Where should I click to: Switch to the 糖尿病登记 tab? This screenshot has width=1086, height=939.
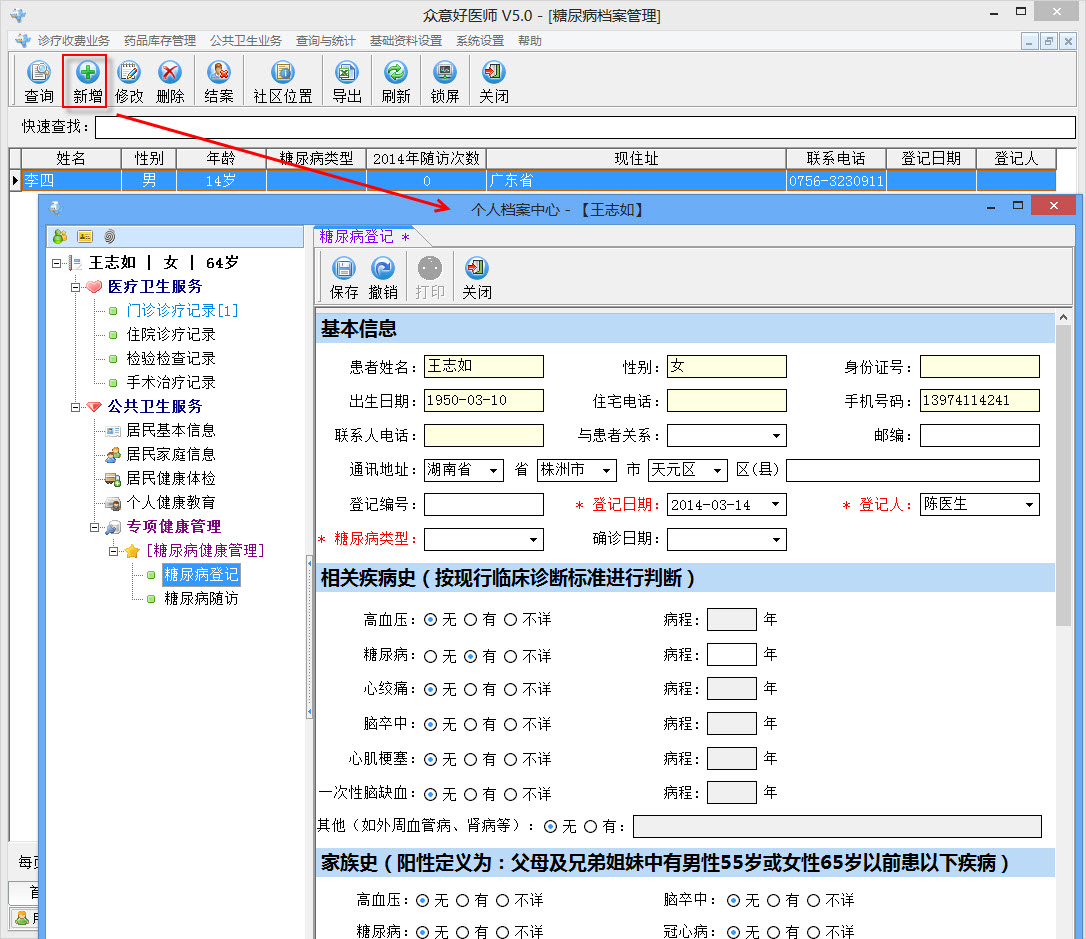(x=364, y=237)
